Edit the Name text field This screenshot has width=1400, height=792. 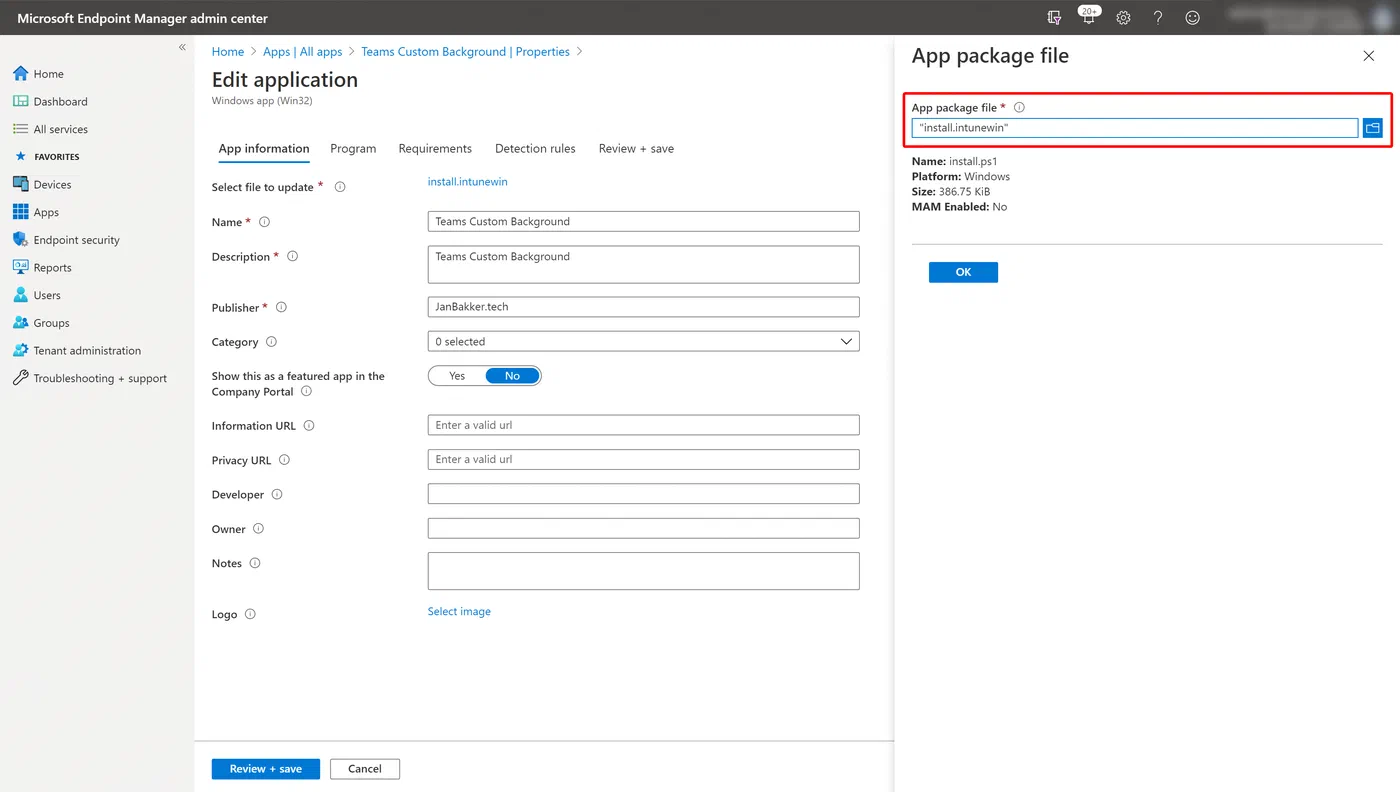pos(643,221)
